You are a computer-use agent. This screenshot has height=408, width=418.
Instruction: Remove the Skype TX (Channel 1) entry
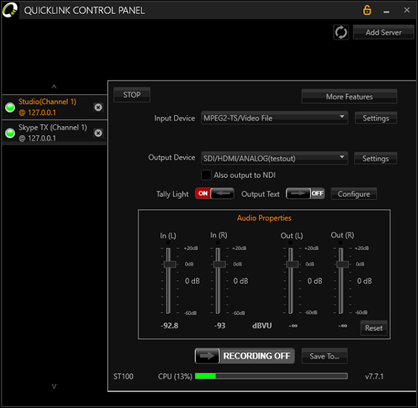tap(98, 133)
